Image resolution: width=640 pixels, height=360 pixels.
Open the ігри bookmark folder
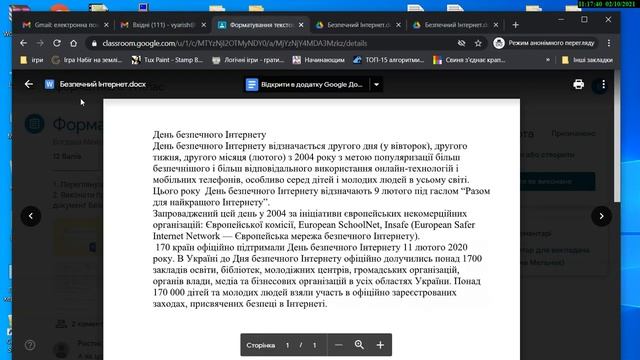click(32, 60)
